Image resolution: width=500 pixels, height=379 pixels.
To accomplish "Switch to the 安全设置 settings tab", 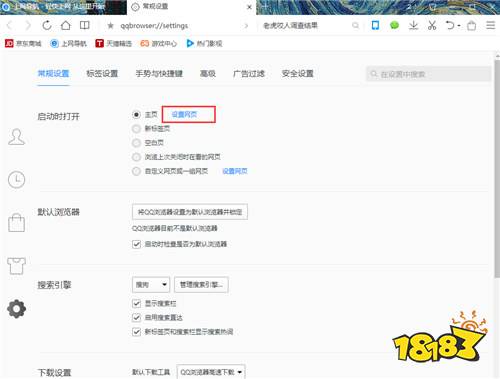I will (x=298, y=74).
